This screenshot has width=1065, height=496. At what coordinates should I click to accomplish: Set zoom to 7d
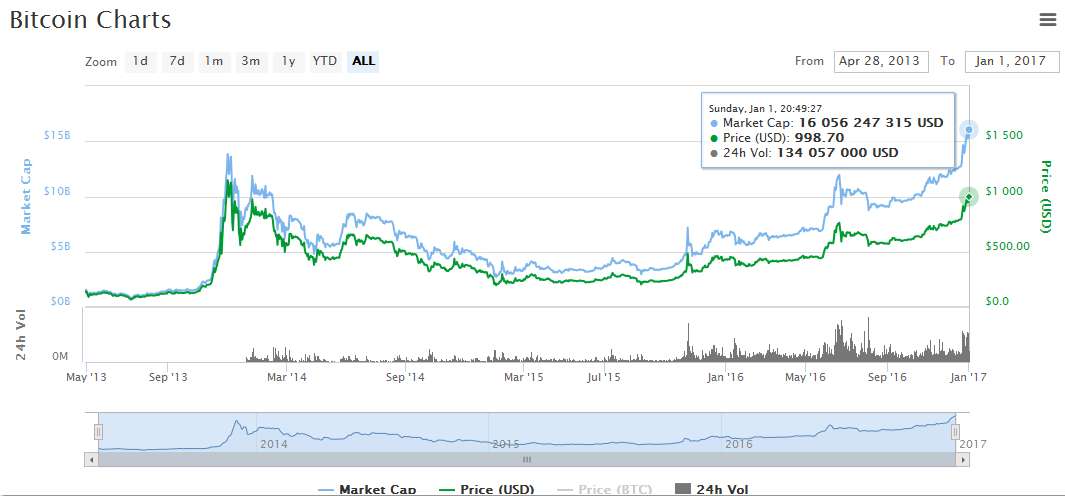[x=177, y=61]
